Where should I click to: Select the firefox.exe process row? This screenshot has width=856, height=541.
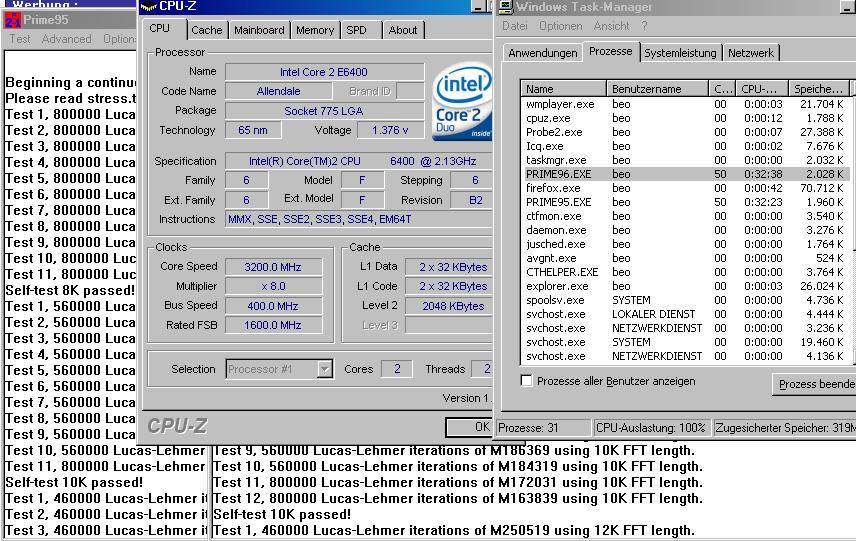685,188
